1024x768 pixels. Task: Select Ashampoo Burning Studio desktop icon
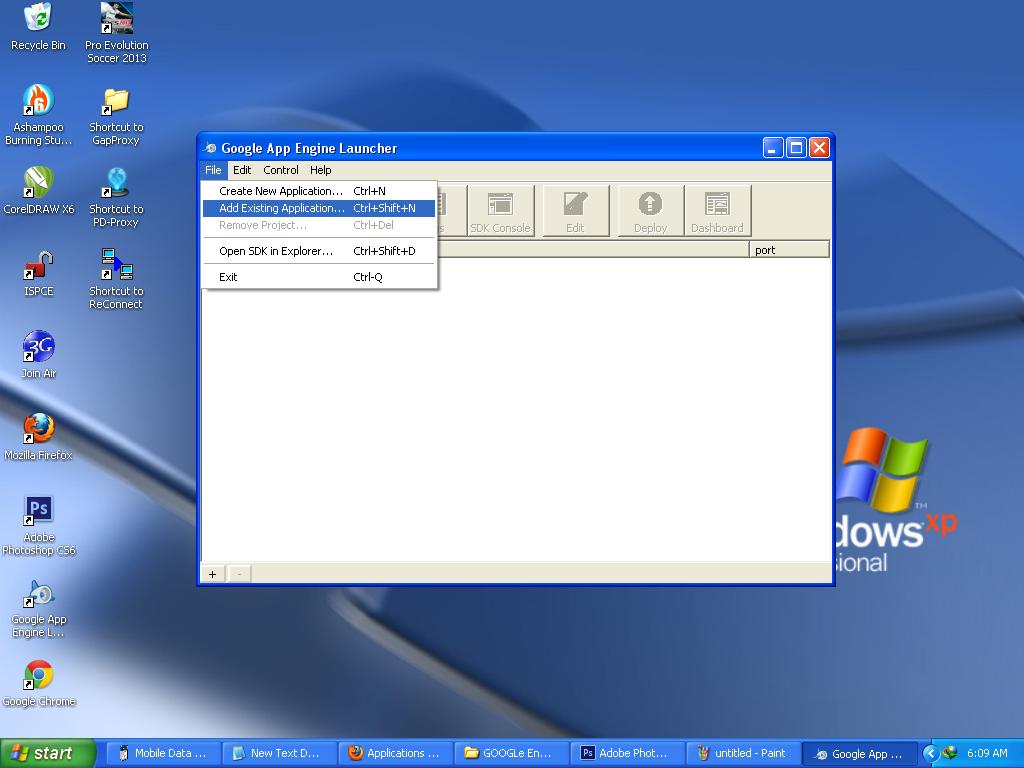pyautogui.click(x=39, y=116)
